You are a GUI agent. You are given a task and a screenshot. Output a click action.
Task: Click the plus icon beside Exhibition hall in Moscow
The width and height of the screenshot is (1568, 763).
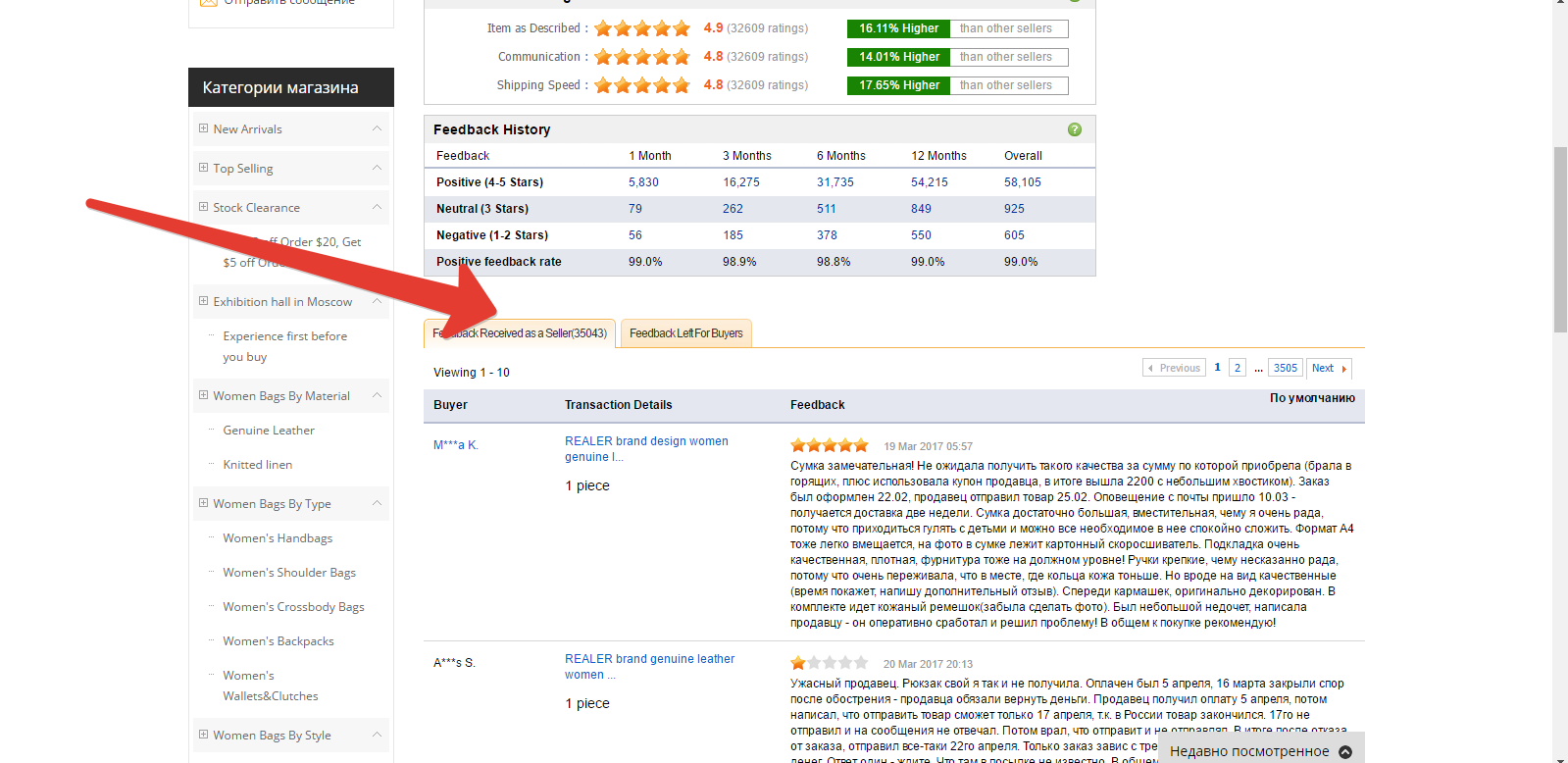pyautogui.click(x=203, y=301)
